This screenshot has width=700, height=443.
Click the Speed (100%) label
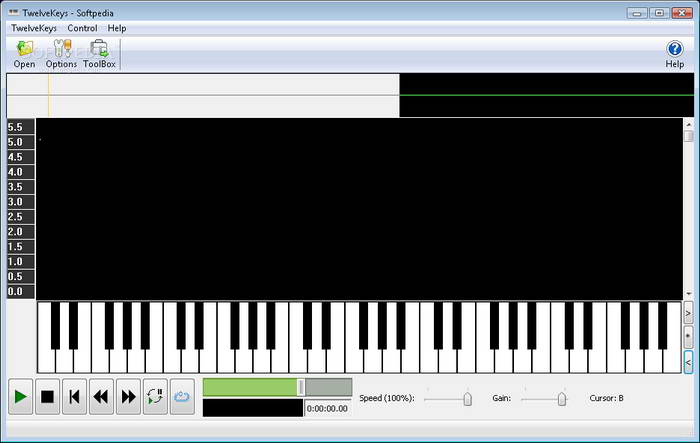(x=387, y=398)
